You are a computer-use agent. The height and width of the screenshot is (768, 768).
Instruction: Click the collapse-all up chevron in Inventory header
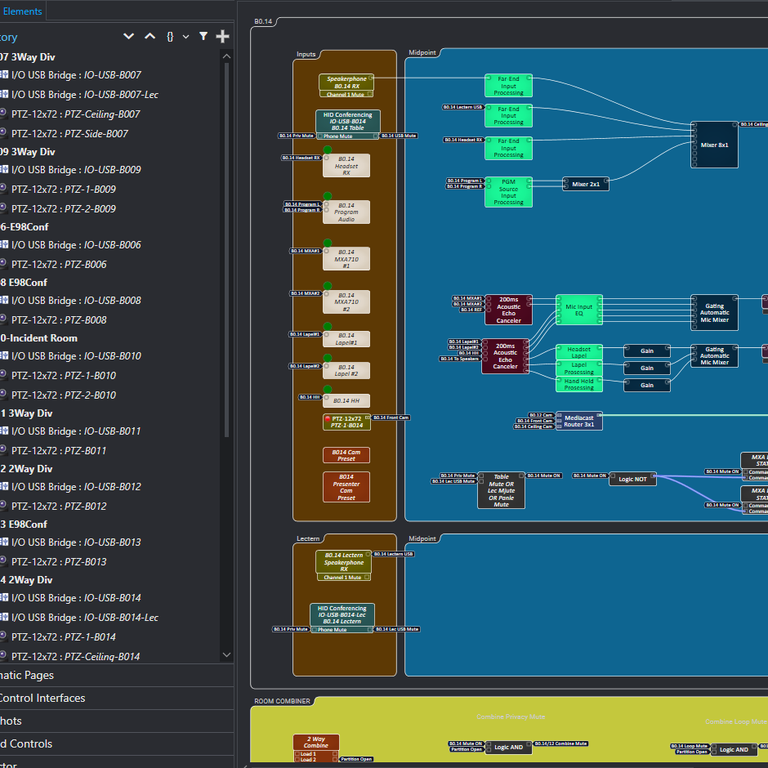[x=150, y=36]
